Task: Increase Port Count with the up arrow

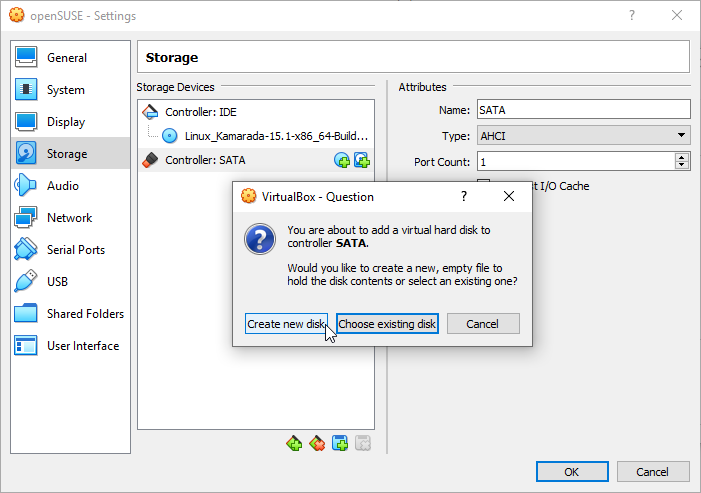Action: point(682,157)
